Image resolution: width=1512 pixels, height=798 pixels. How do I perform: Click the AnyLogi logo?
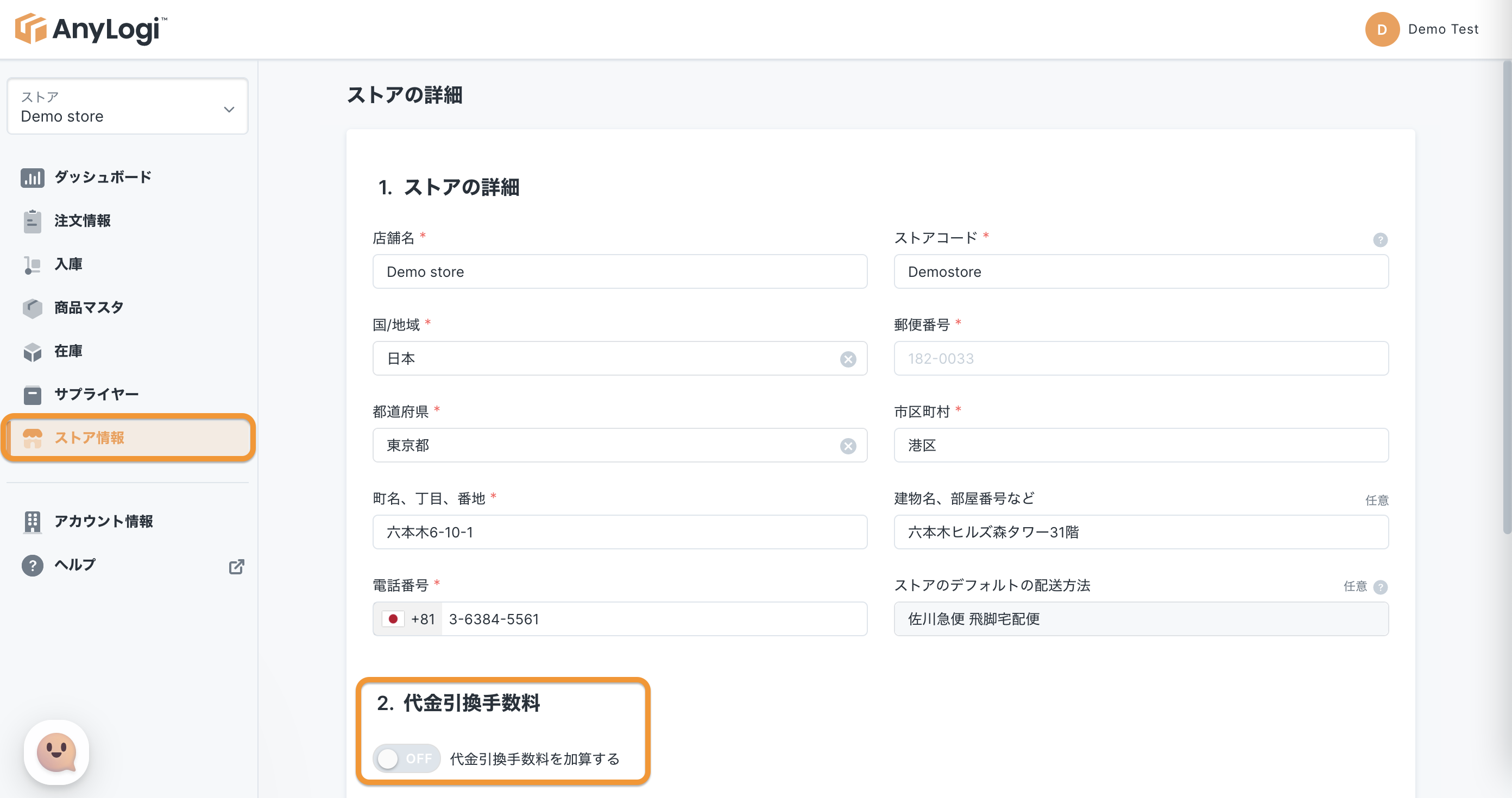click(x=91, y=29)
